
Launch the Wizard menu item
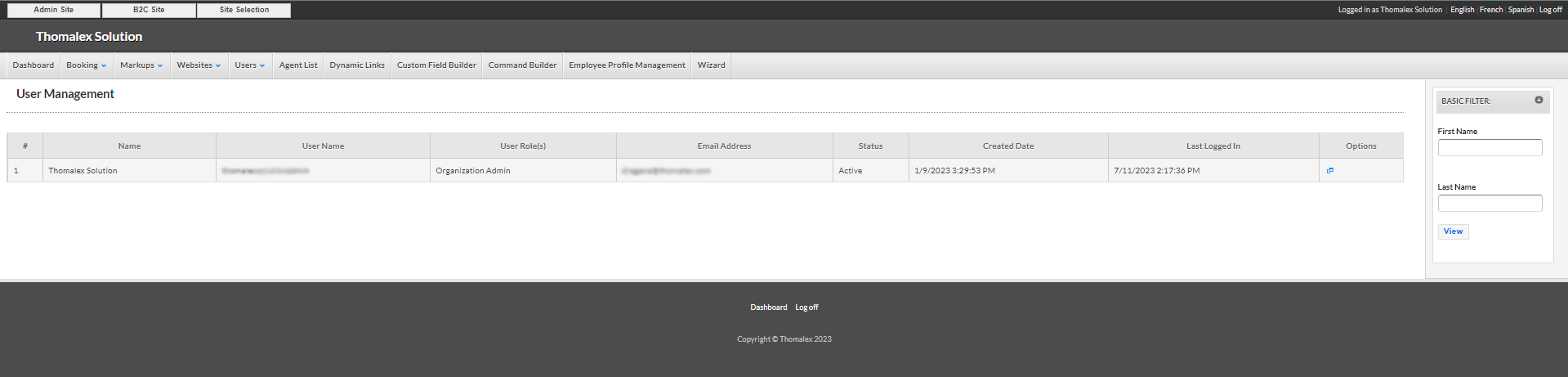[711, 65]
